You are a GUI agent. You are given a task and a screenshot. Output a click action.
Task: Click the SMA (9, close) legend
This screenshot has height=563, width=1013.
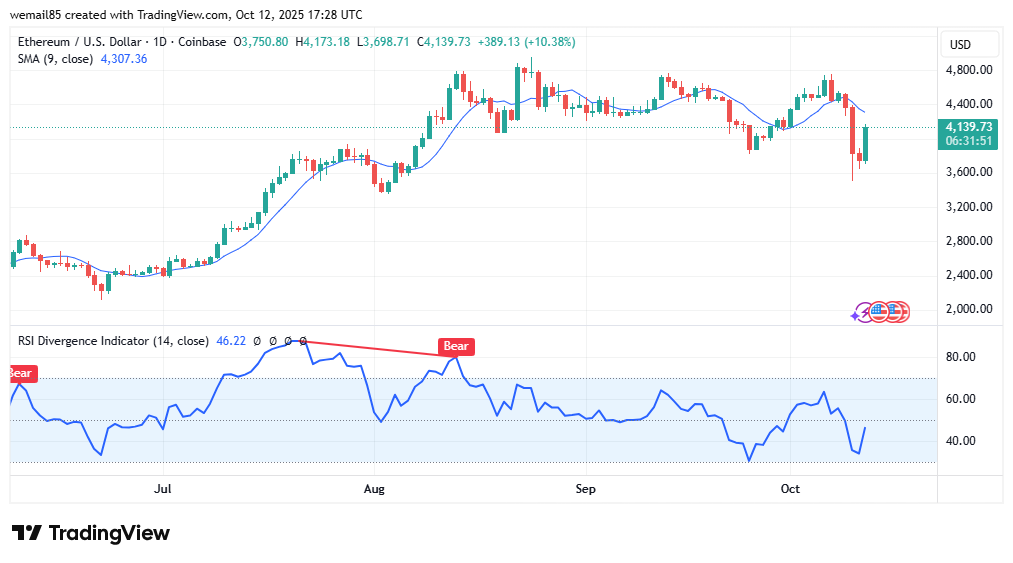click(x=55, y=59)
